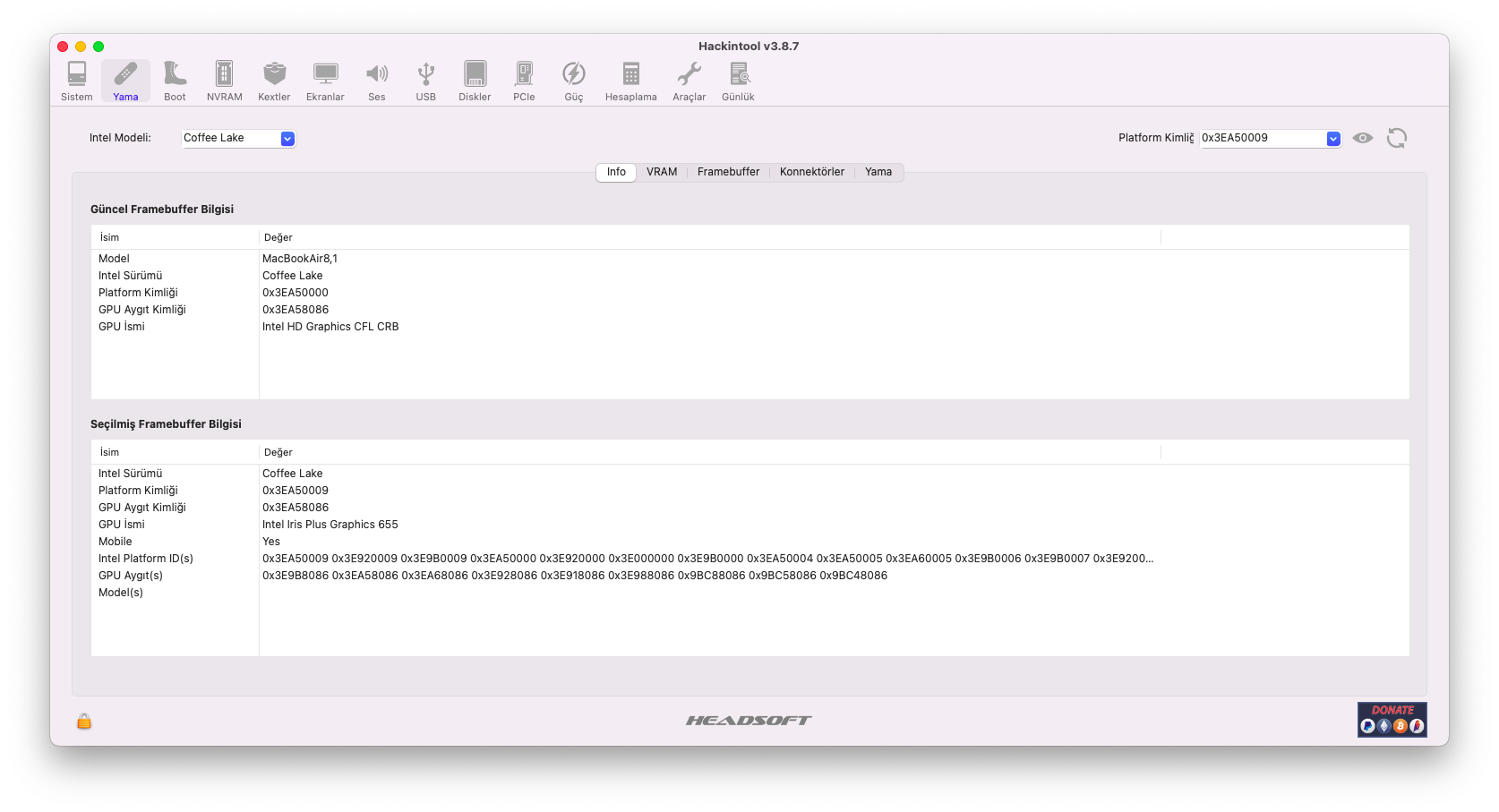The height and width of the screenshot is (812, 1499).
Task: Click the İsim column header in Güncel table
Action: (x=176, y=237)
